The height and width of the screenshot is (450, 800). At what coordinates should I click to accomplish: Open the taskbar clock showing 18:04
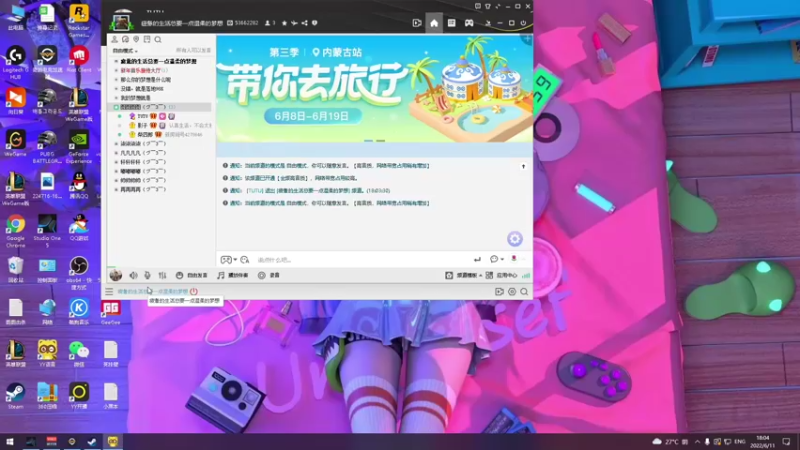pos(762,442)
